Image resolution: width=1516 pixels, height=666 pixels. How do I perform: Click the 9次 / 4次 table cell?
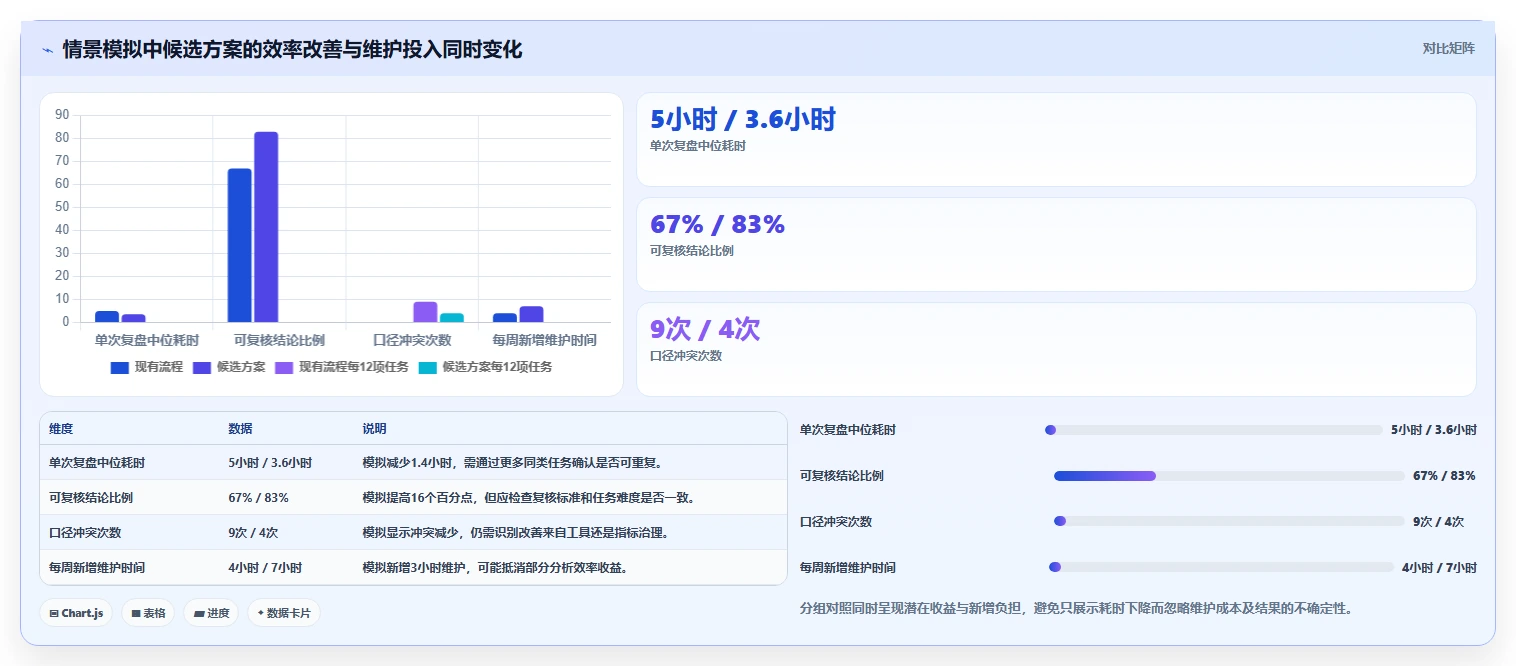click(x=253, y=532)
